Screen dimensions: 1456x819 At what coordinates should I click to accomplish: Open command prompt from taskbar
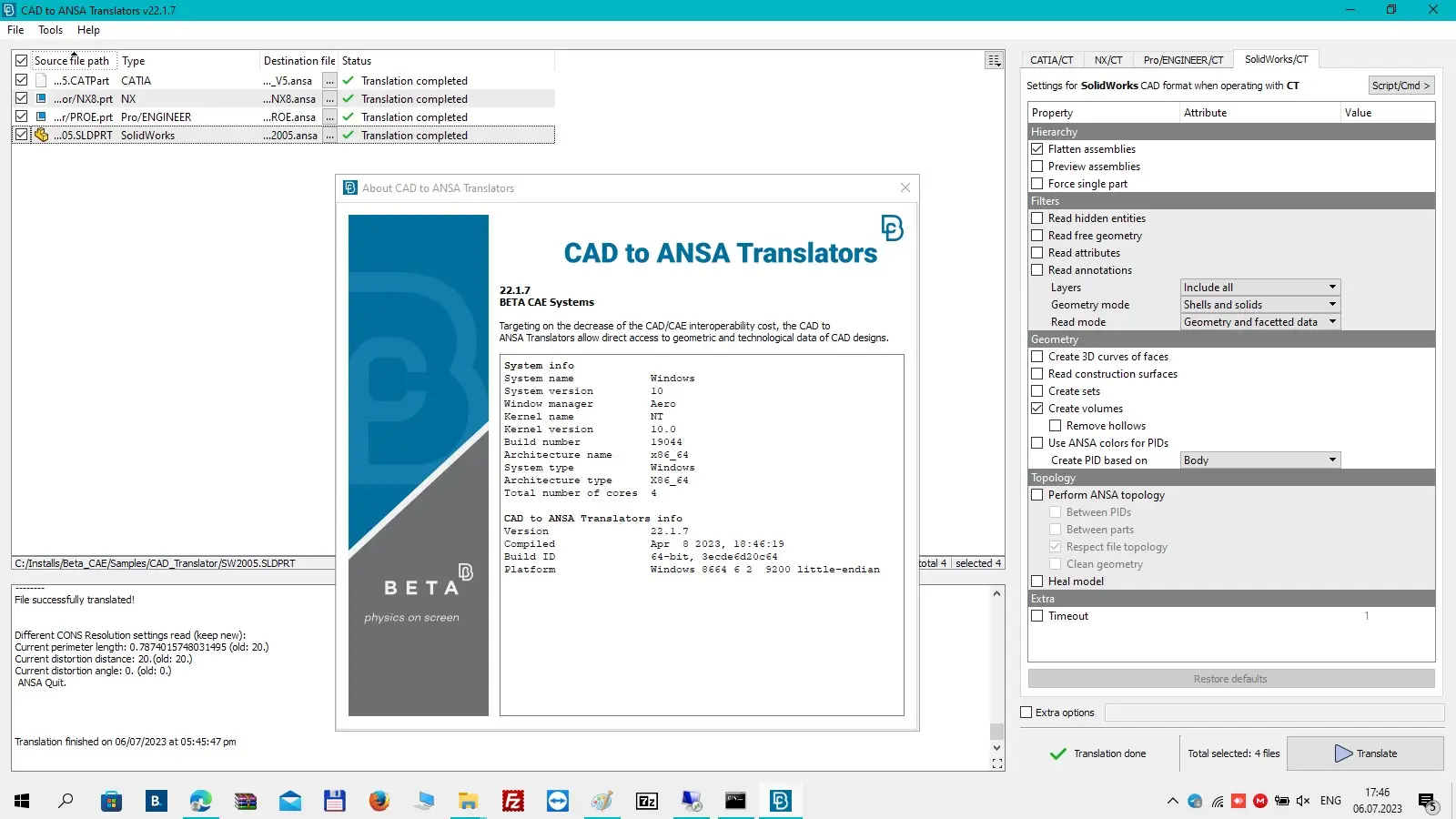735,801
